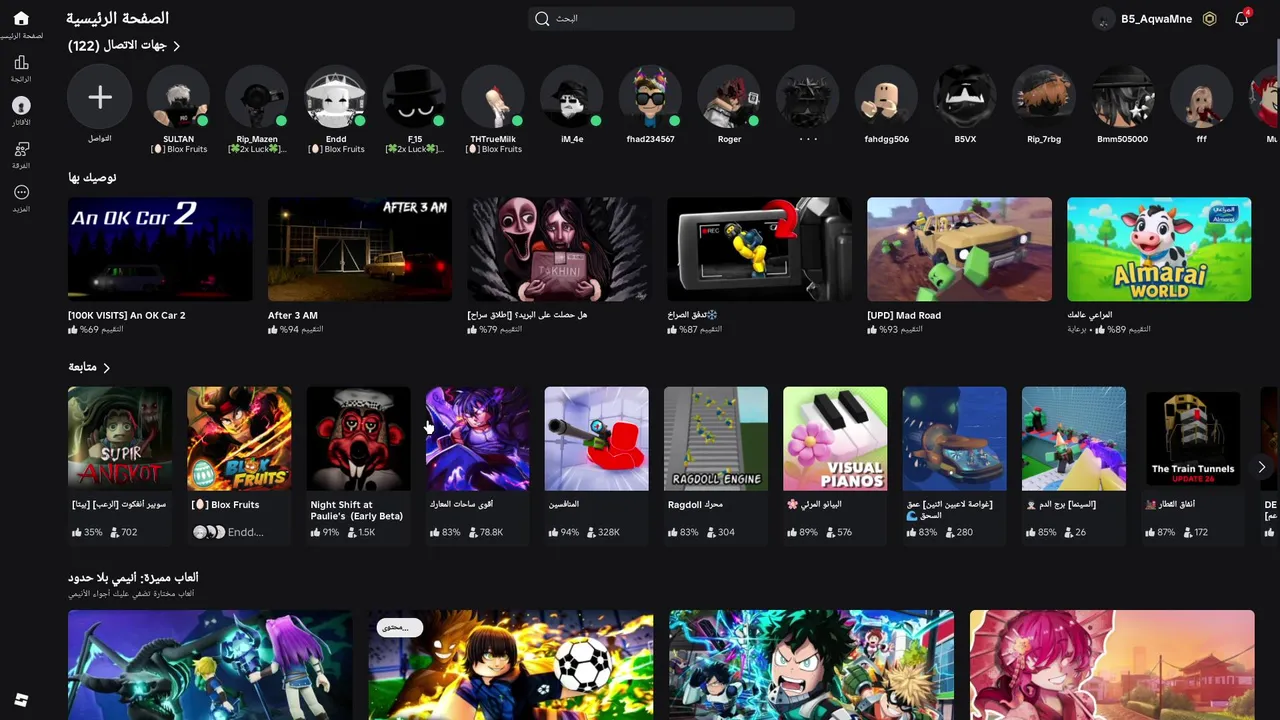This screenshot has height=720, width=1280.
Task: Open the soccer anime featured banner
Action: point(511,665)
